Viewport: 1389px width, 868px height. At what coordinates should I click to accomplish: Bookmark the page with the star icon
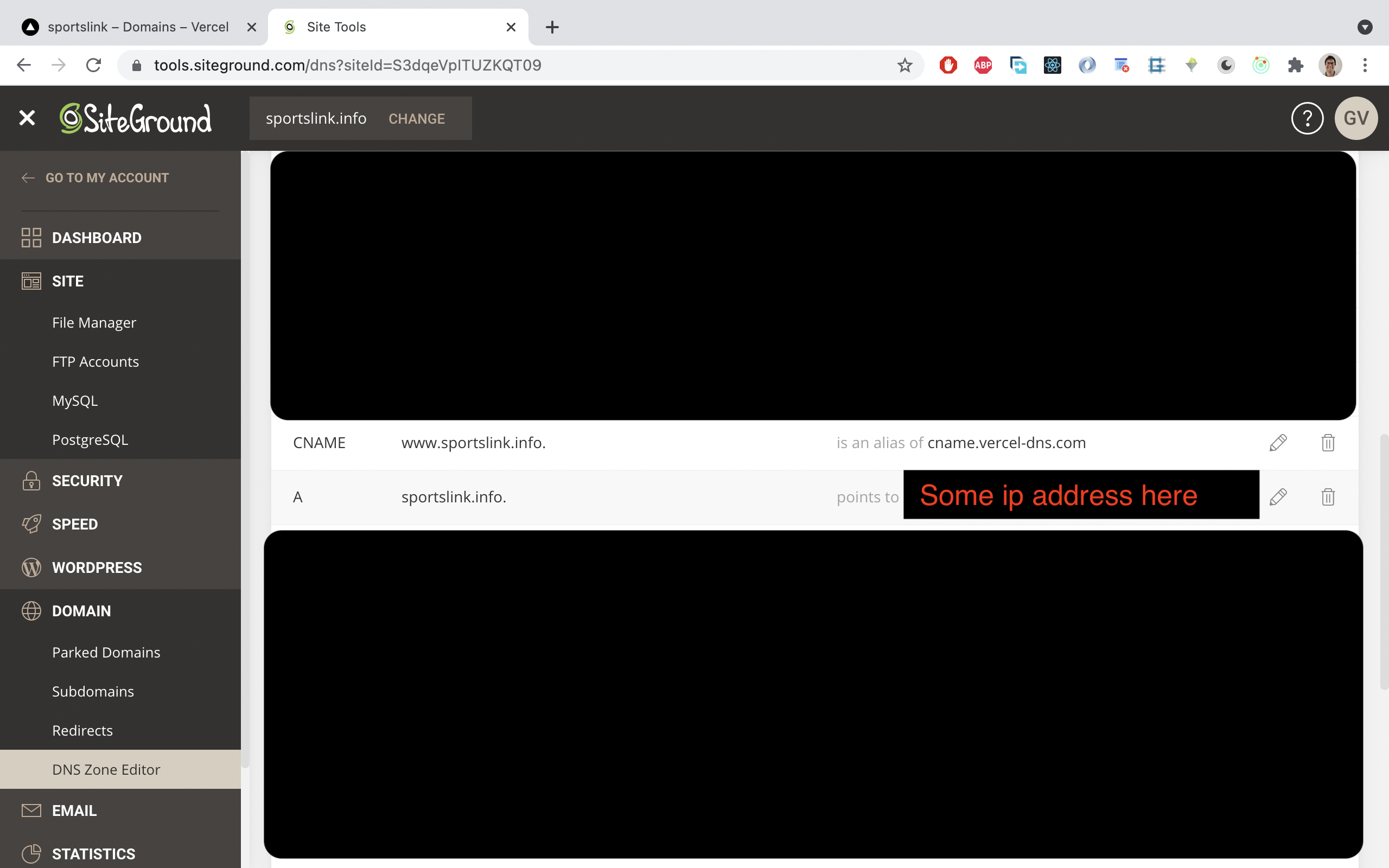click(904, 65)
